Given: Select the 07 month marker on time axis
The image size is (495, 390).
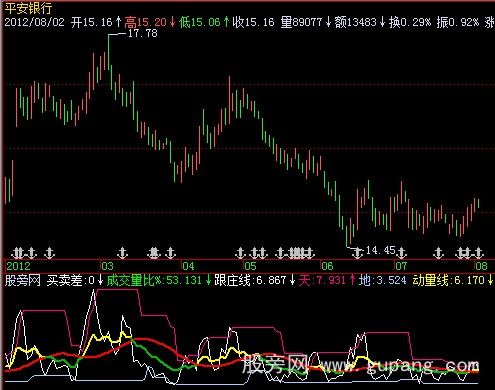Looking at the screenshot, I should (401, 266).
